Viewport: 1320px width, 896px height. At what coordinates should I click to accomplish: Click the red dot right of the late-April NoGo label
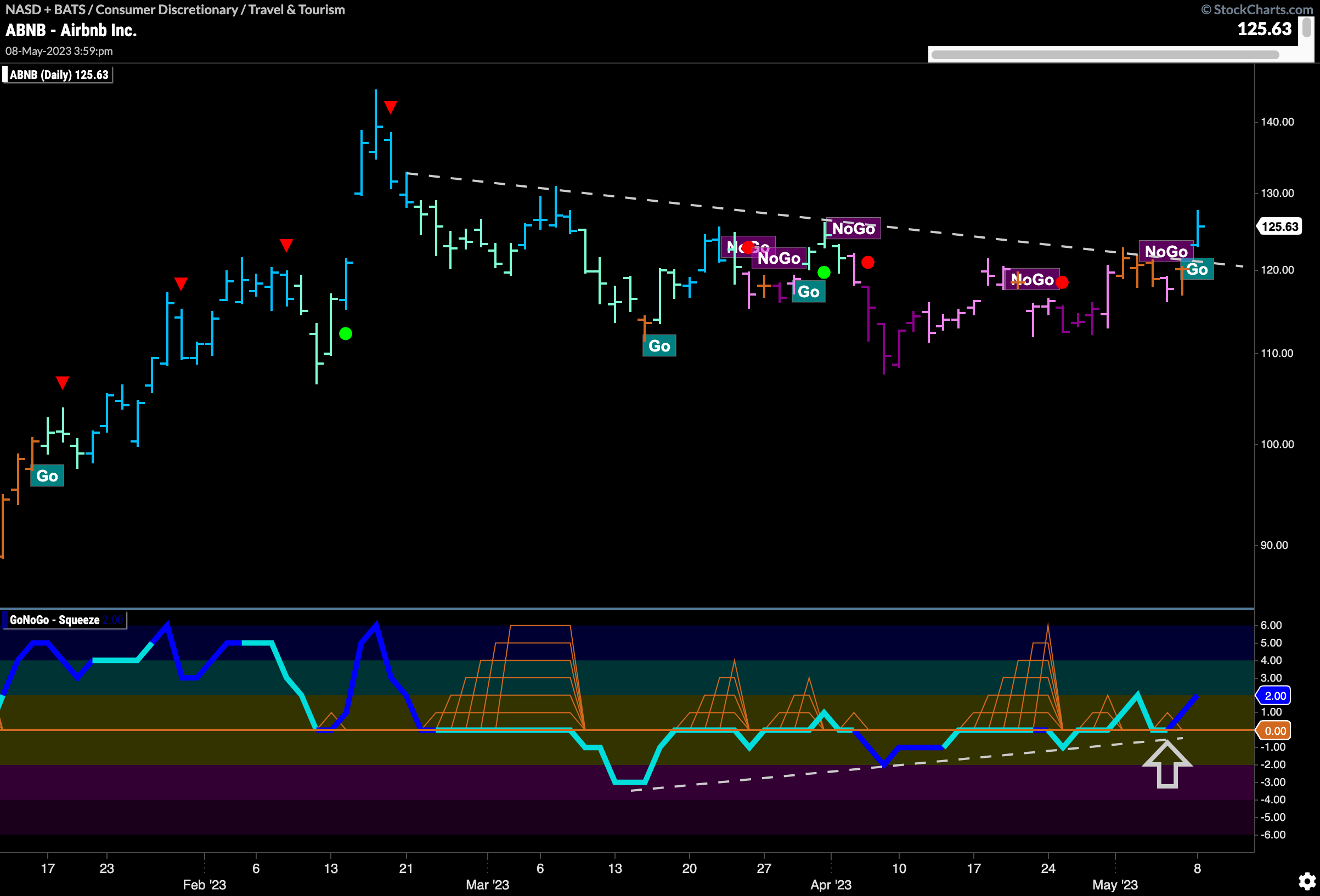pos(1062,282)
